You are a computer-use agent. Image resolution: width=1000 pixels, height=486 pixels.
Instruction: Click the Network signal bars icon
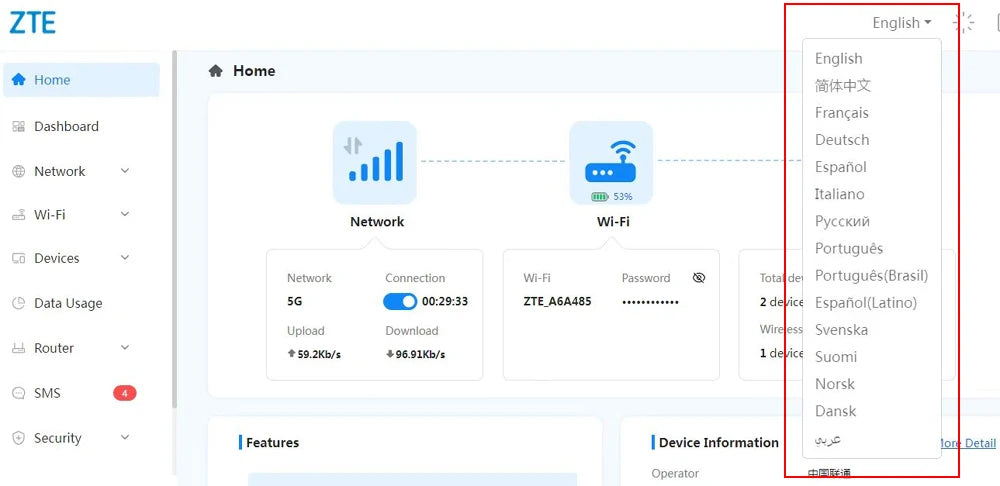375,162
